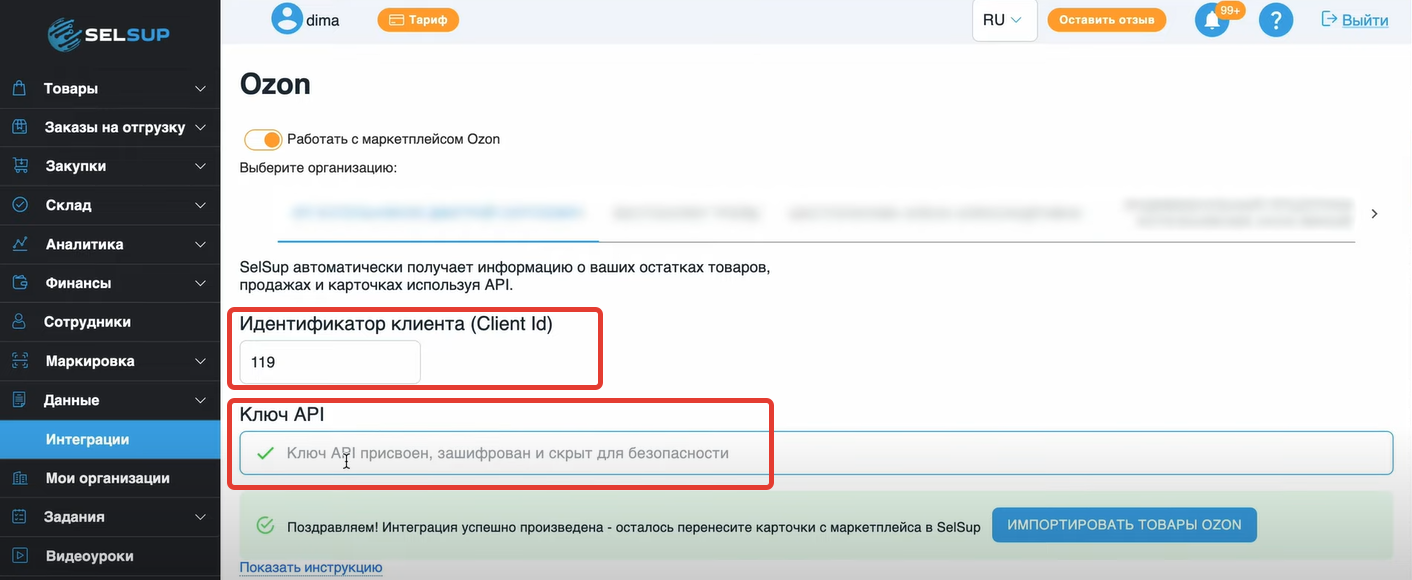Click the Видеоуроки play icon
The image size is (1412, 580).
19,556
